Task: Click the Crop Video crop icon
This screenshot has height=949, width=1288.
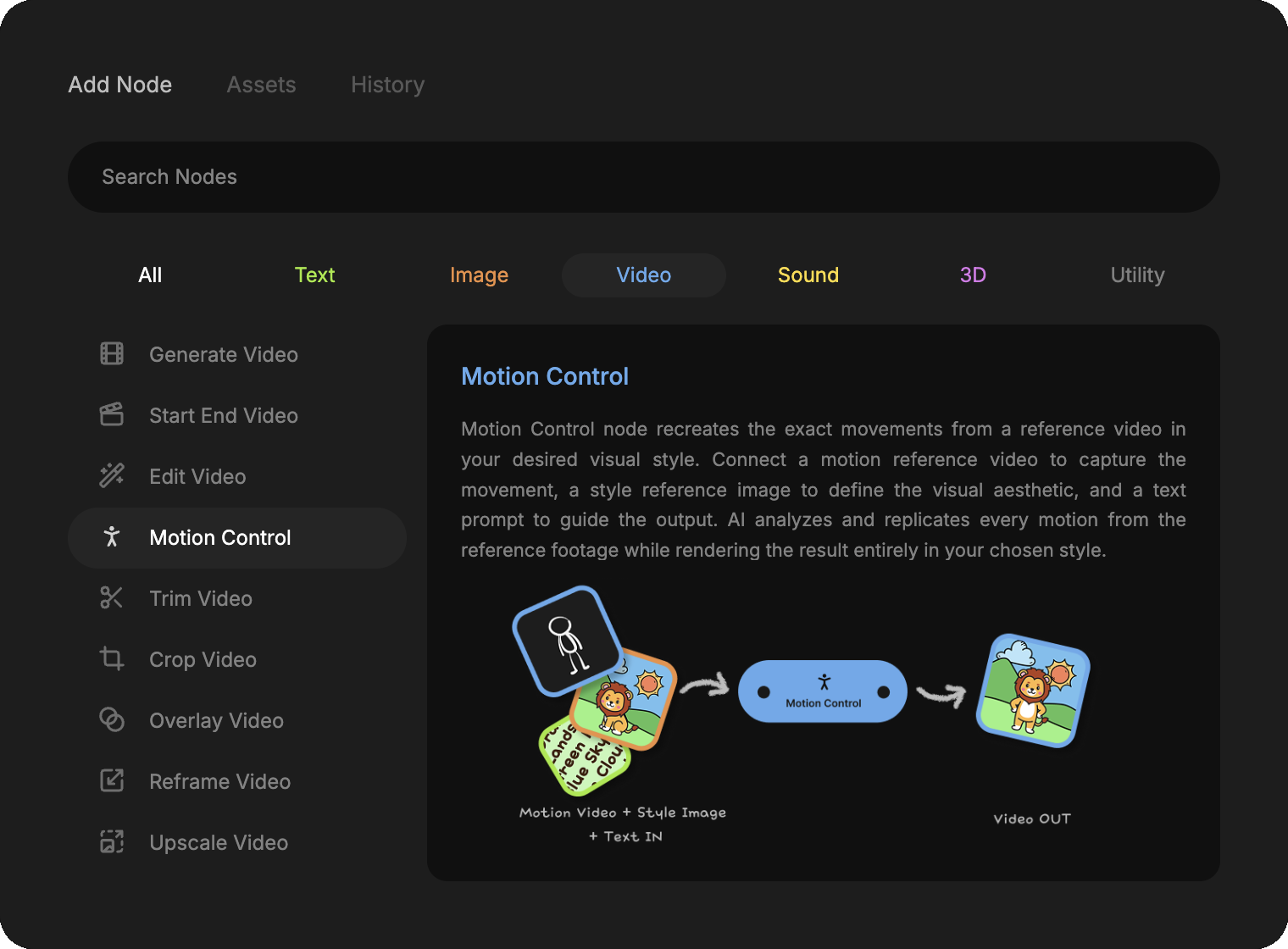Action: (112, 659)
